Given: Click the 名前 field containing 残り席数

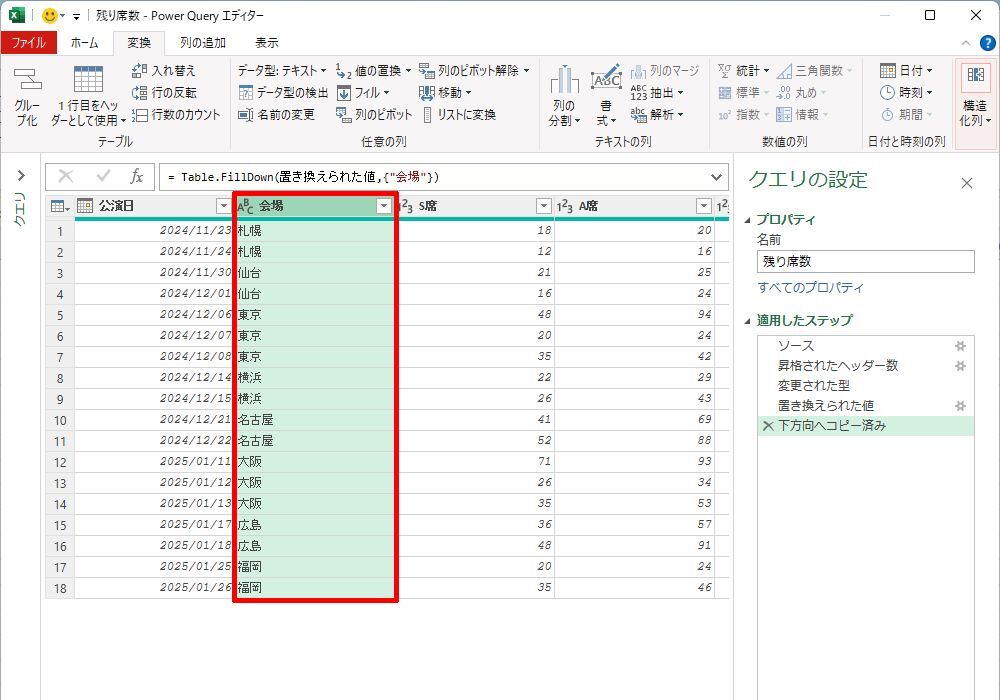Looking at the screenshot, I should [x=864, y=262].
